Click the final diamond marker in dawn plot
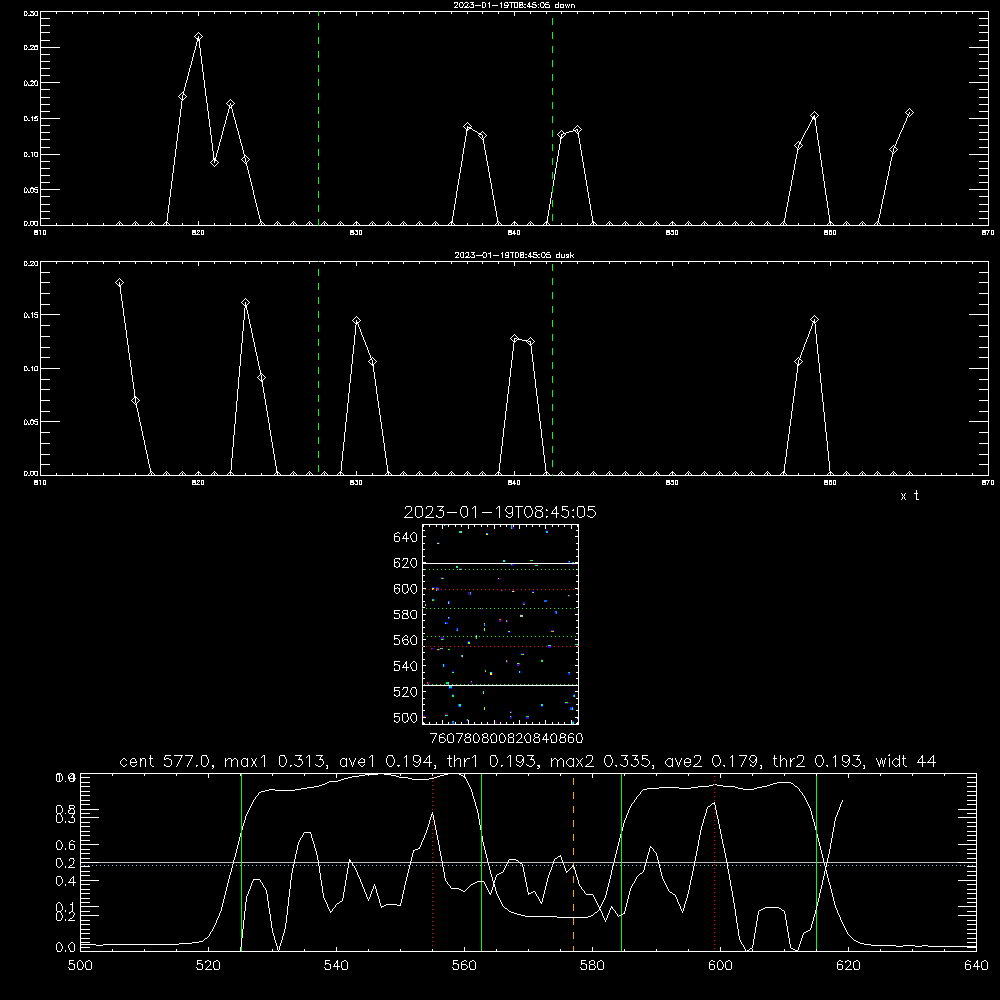 point(909,113)
